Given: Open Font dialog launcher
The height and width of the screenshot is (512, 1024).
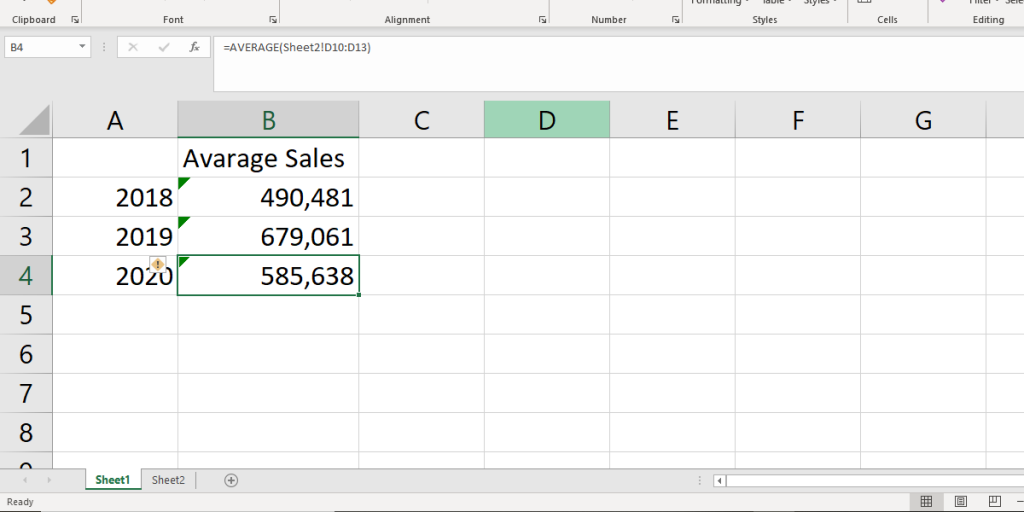Looking at the screenshot, I should (273, 20).
